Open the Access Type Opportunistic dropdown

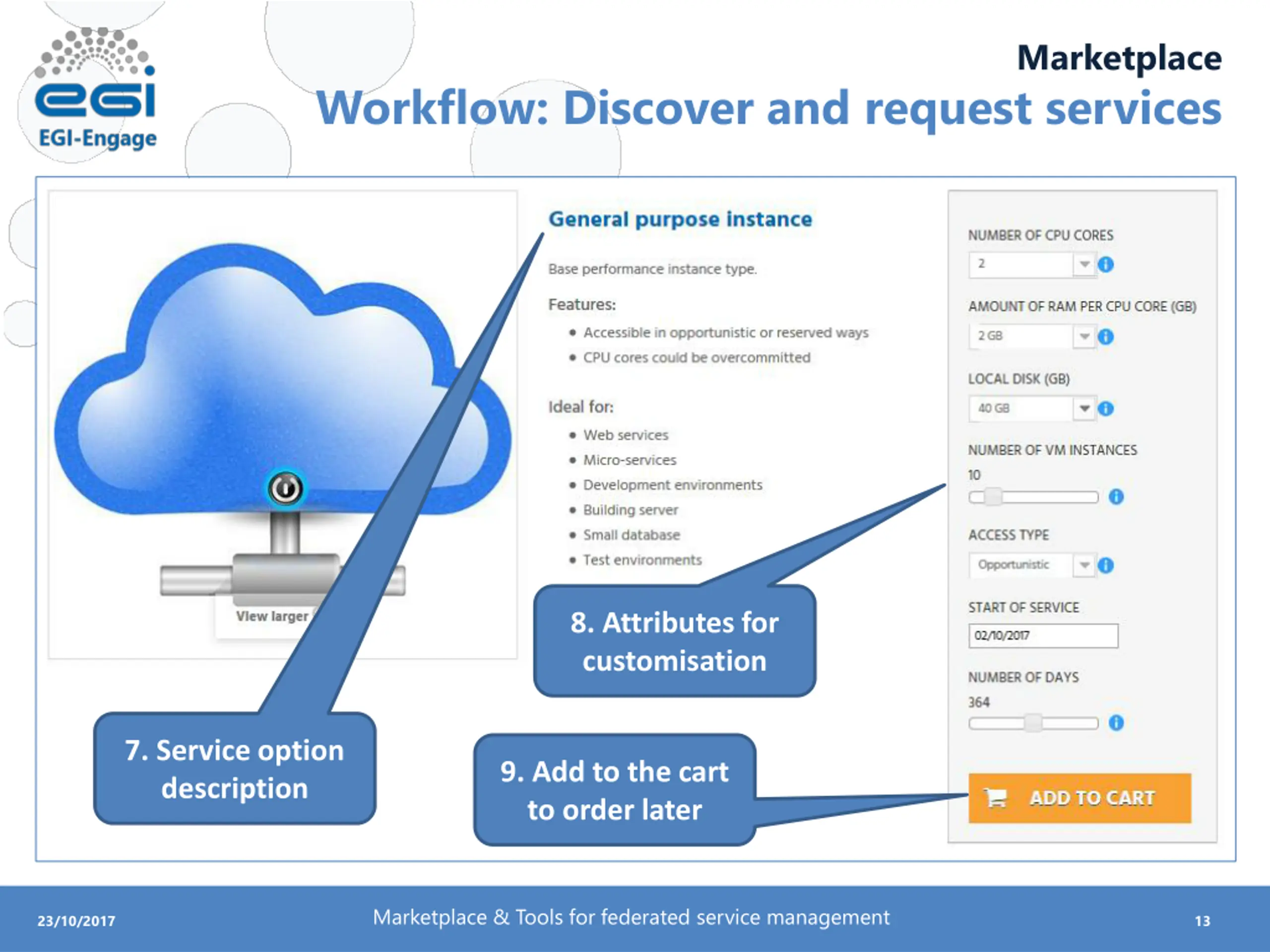click(x=1032, y=565)
